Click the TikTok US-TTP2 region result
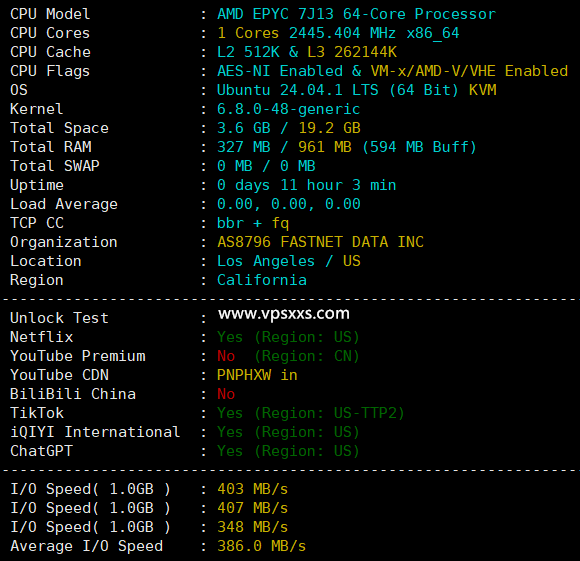This screenshot has height=561, width=580. click(311, 413)
